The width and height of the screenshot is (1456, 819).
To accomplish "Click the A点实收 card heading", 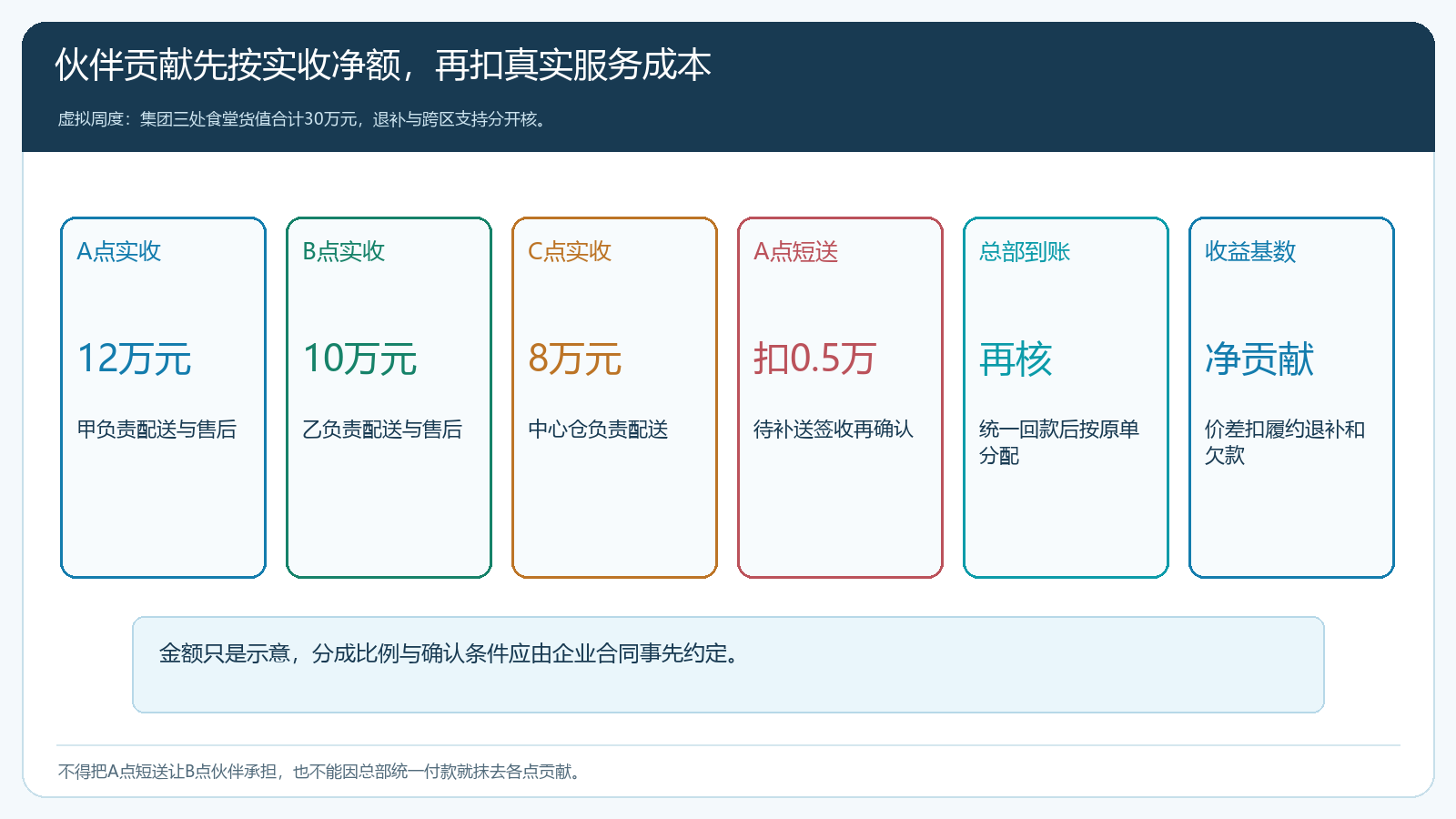I will [x=119, y=251].
